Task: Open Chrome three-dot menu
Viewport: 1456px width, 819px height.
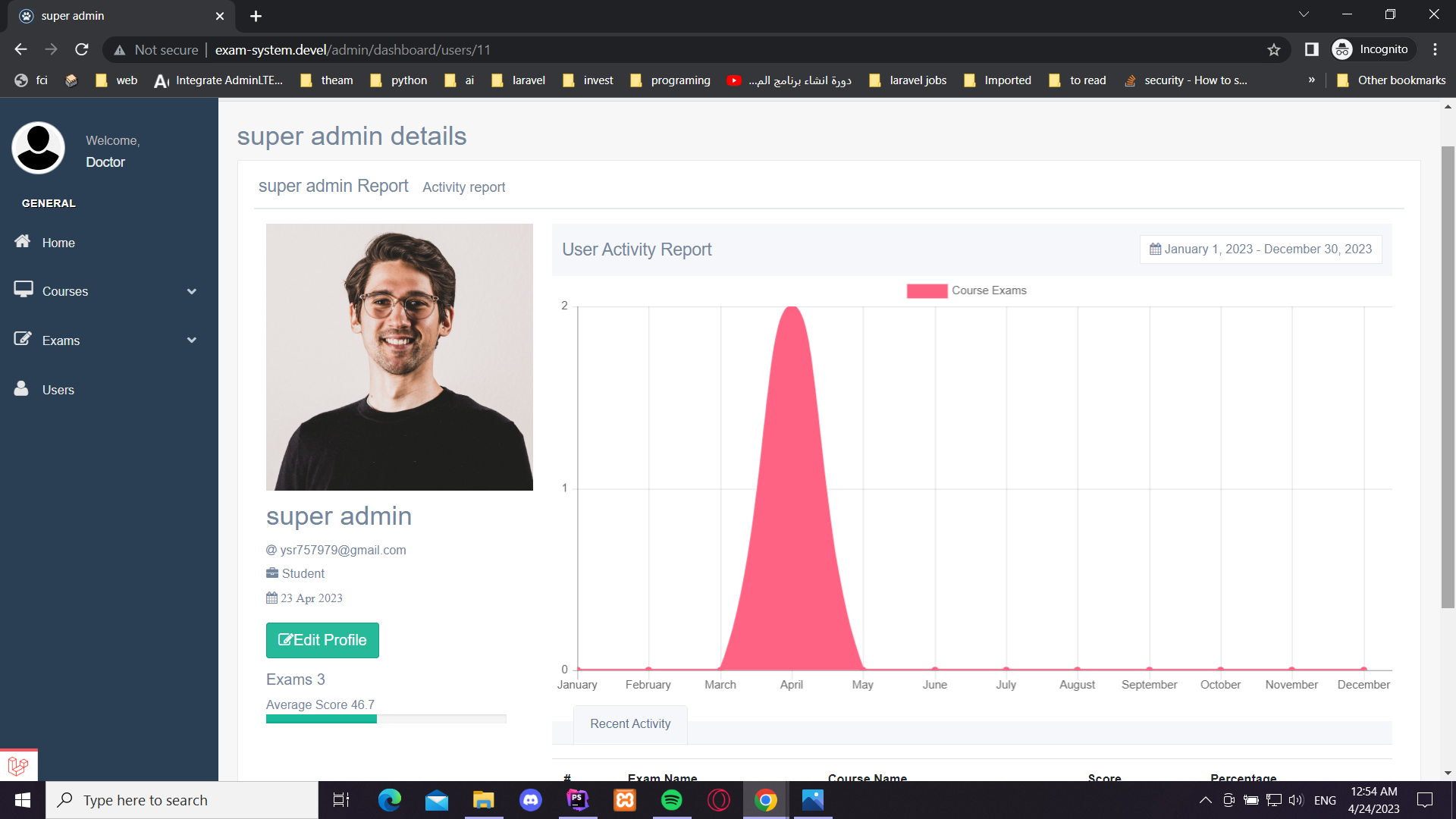Action: click(1435, 50)
